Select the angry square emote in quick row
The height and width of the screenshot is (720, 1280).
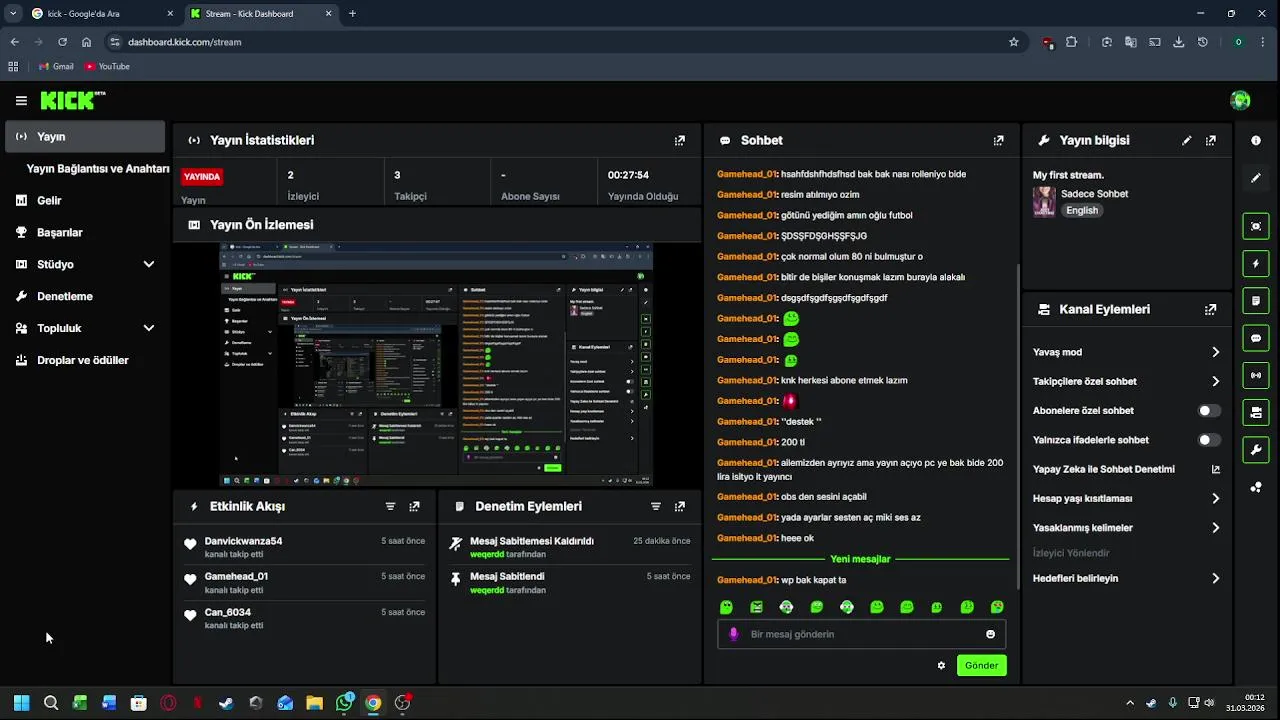coord(757,607)
